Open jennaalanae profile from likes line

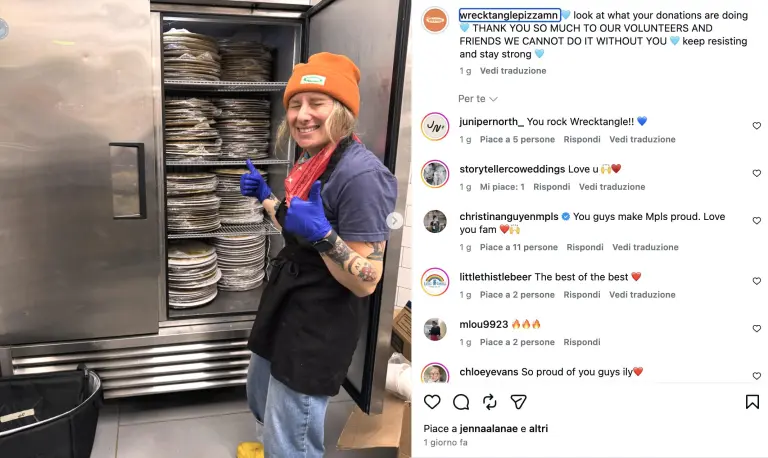tap(489, 429)
